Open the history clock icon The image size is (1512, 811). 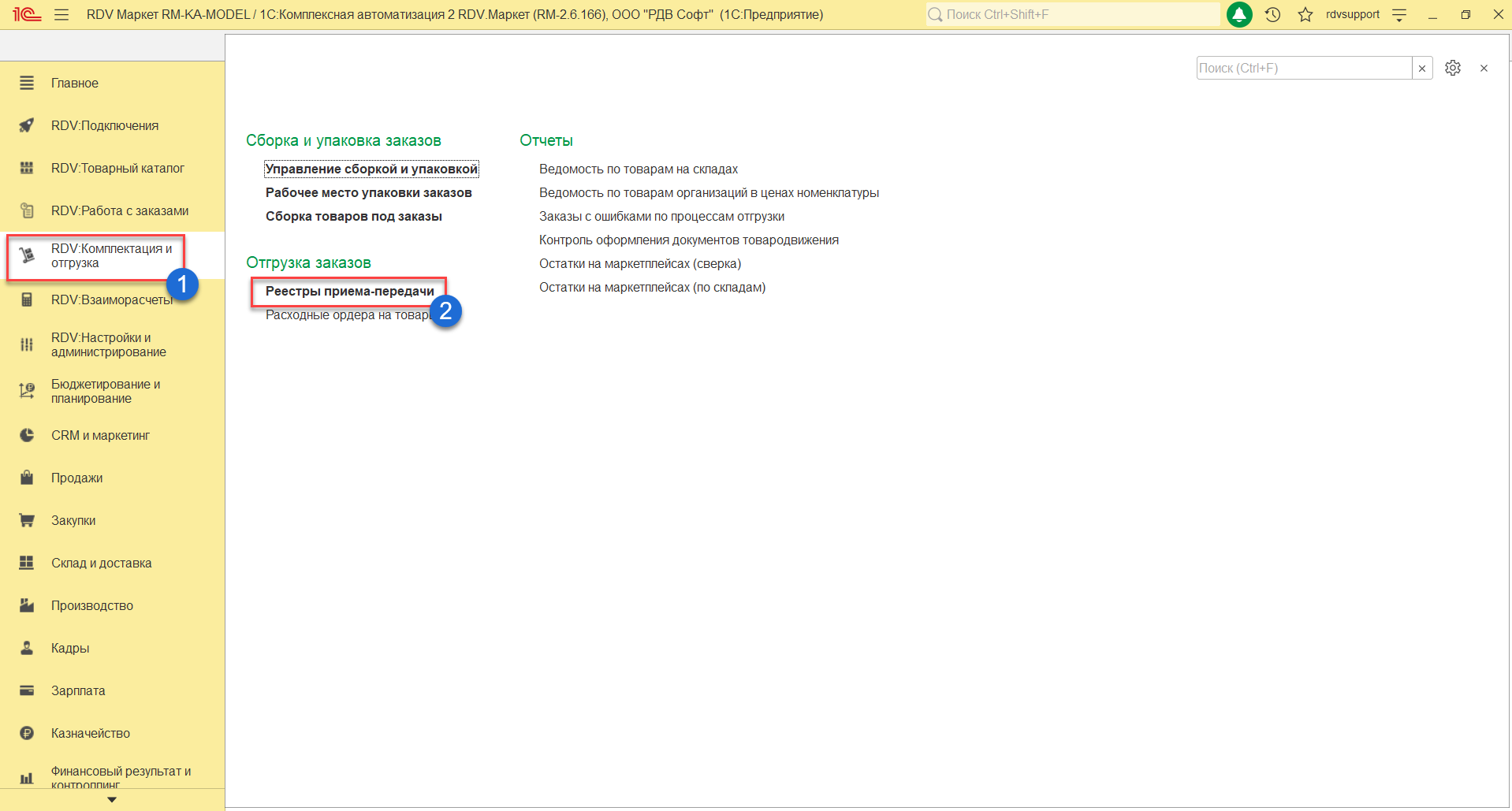click(x=1272, y=14)
